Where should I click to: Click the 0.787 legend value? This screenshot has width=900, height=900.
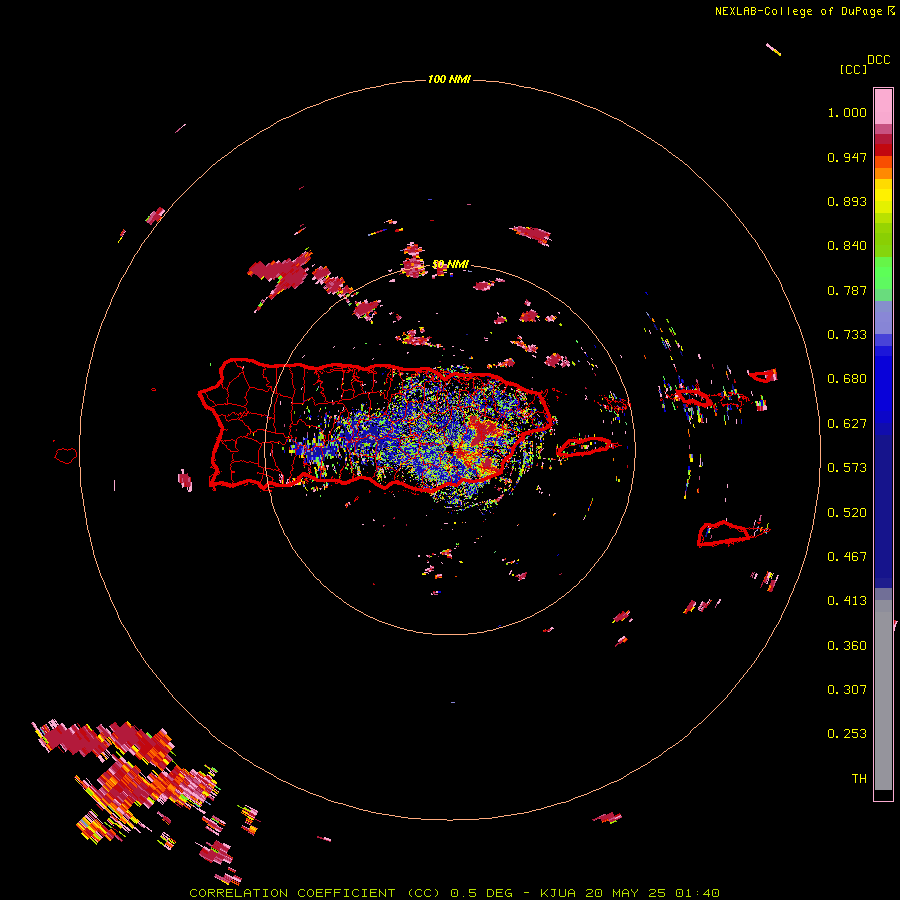point(847,290)
